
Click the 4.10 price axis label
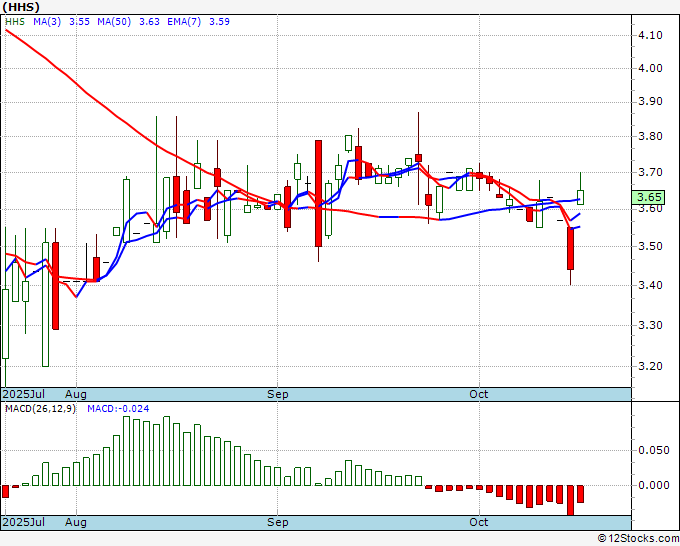click(x=651, y=35)
